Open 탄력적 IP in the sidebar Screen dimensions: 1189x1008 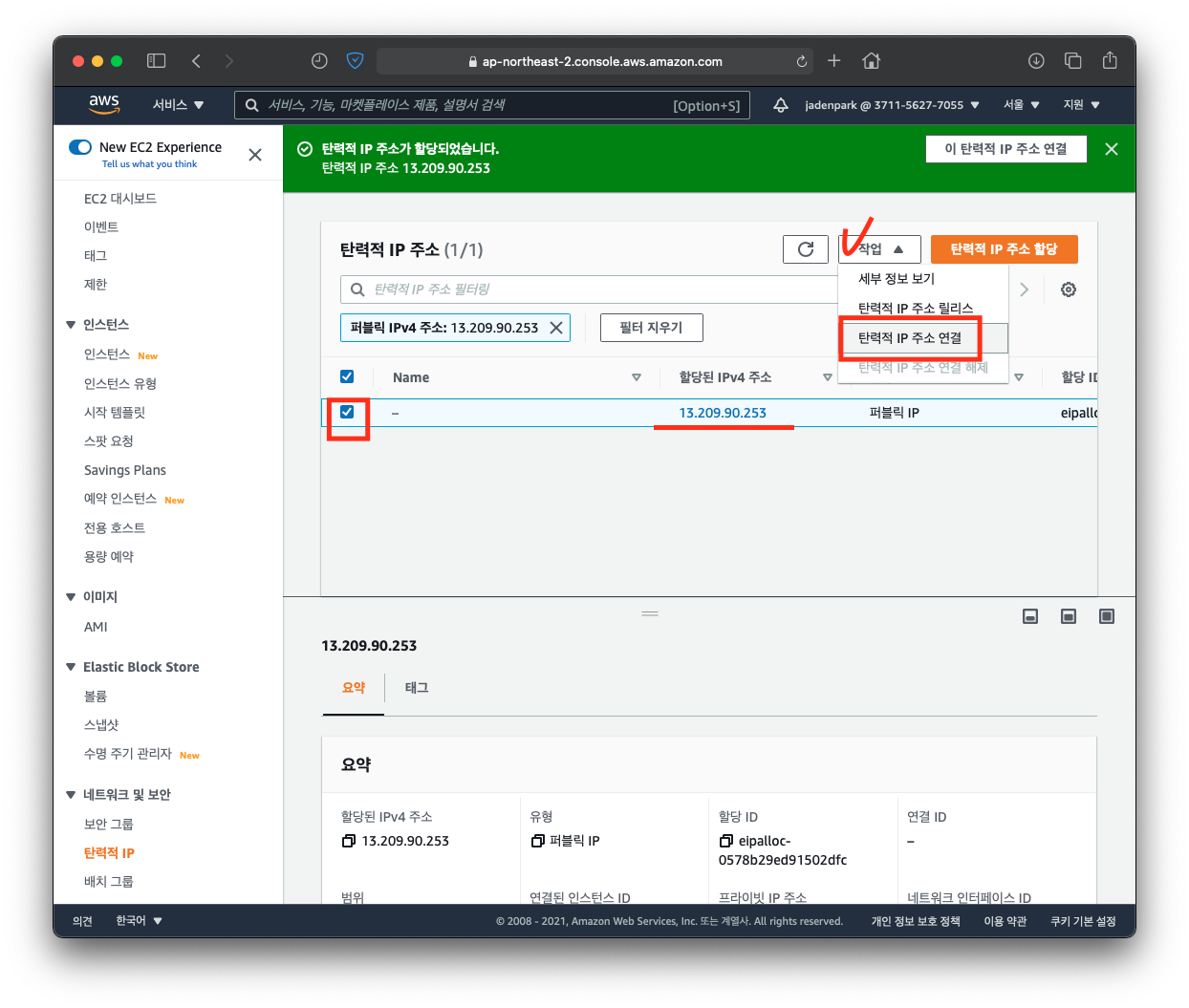pyautogui.click(x=109, y=853)
